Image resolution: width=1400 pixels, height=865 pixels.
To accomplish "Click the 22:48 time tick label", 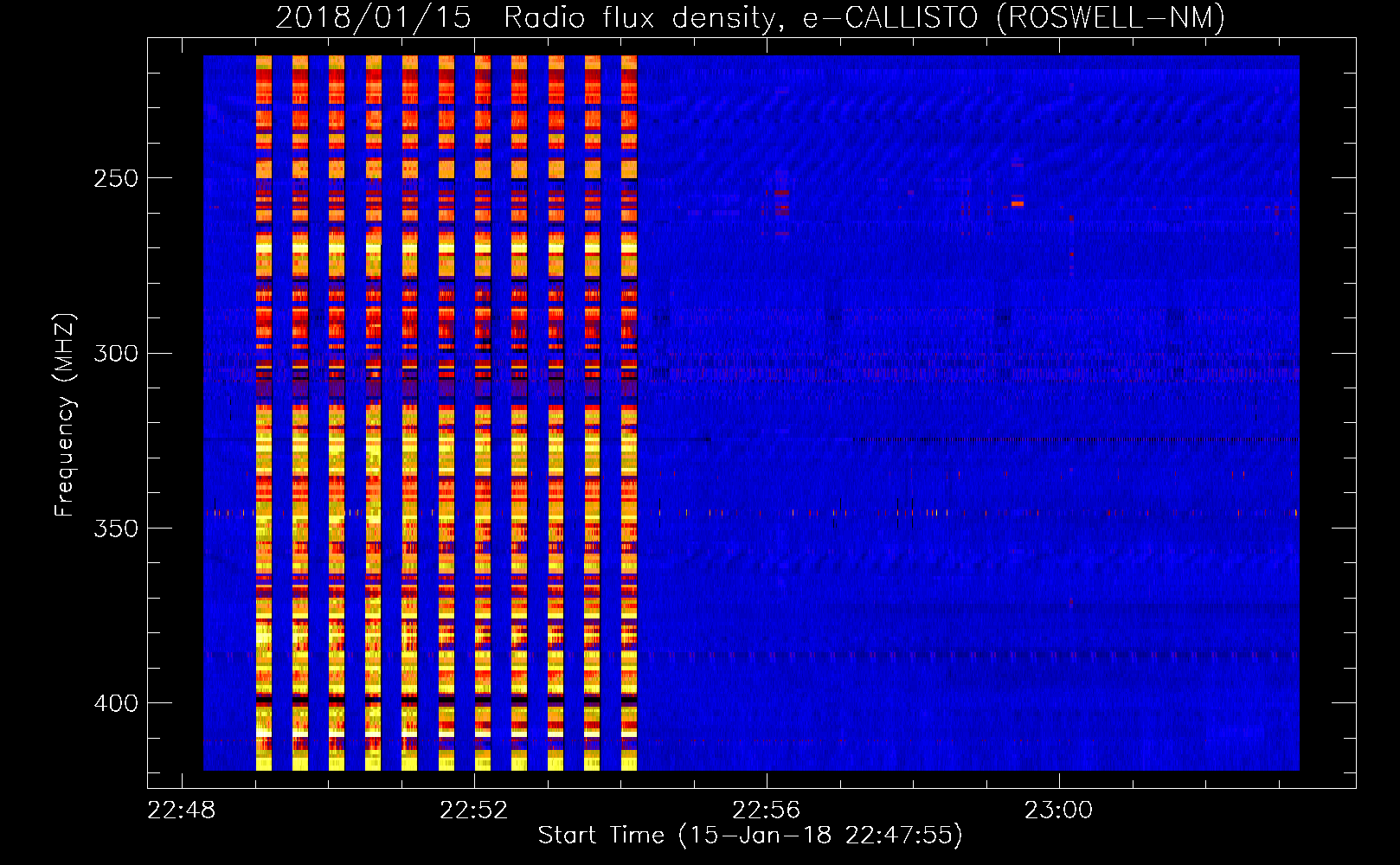I will (x=182, y=811).
